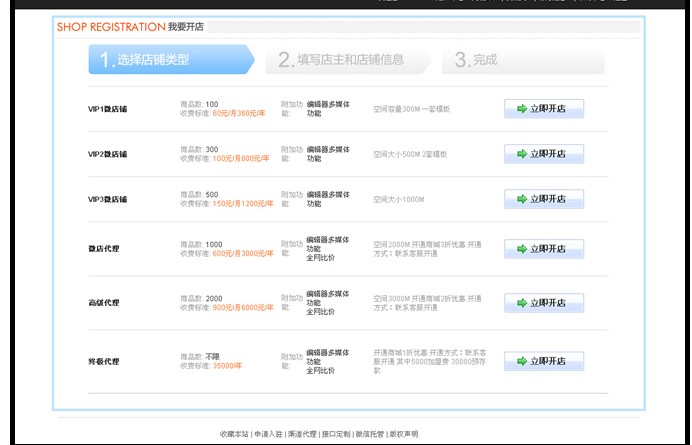The image size is (692, 445).
Task: Click 商品数: 2000 in 高级代理 row
Action: [x=201, y=298]
